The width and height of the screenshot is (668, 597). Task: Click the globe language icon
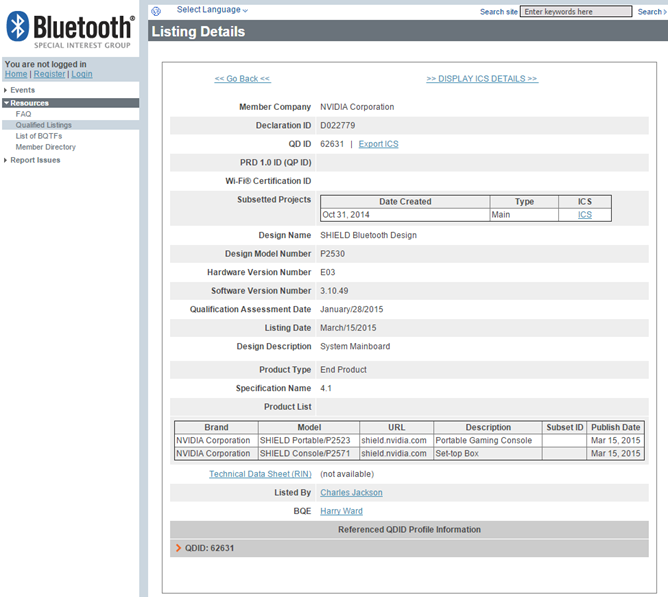pos(156,11)
